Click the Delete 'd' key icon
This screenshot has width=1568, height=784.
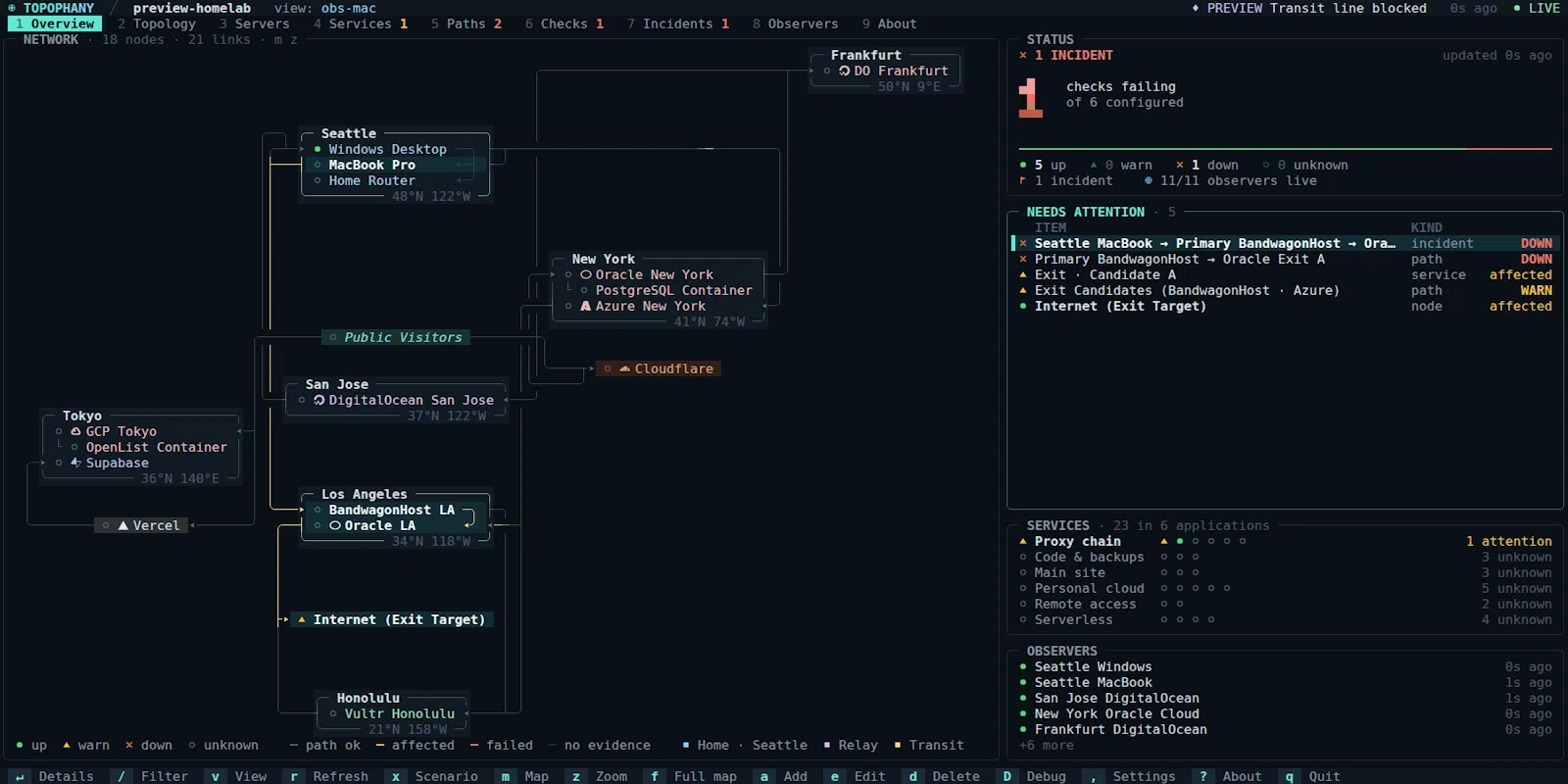click(913, 776)
